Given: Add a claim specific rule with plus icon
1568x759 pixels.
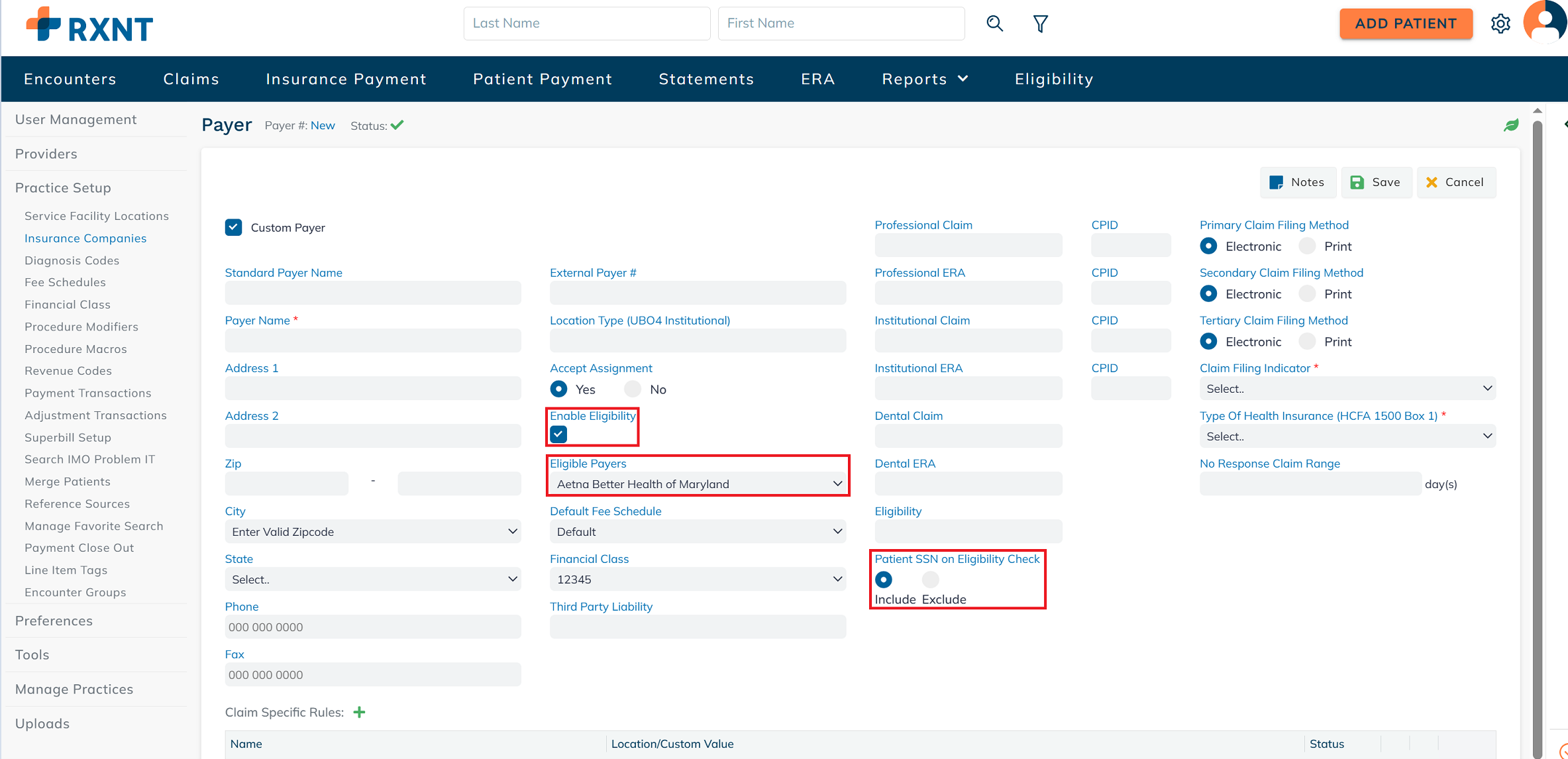Looking at the screenshot, I should 359,712.
